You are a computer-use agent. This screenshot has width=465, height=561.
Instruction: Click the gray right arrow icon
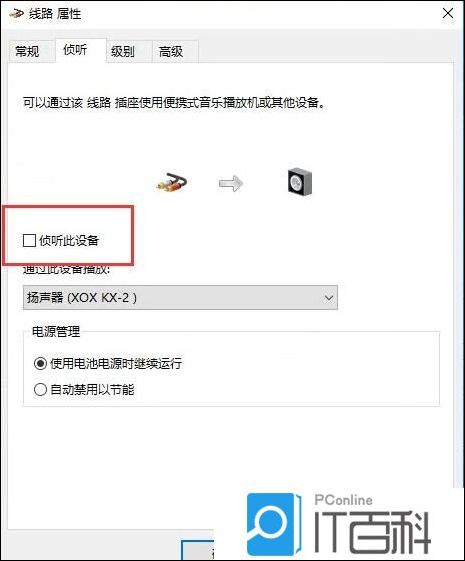[231, 184]
